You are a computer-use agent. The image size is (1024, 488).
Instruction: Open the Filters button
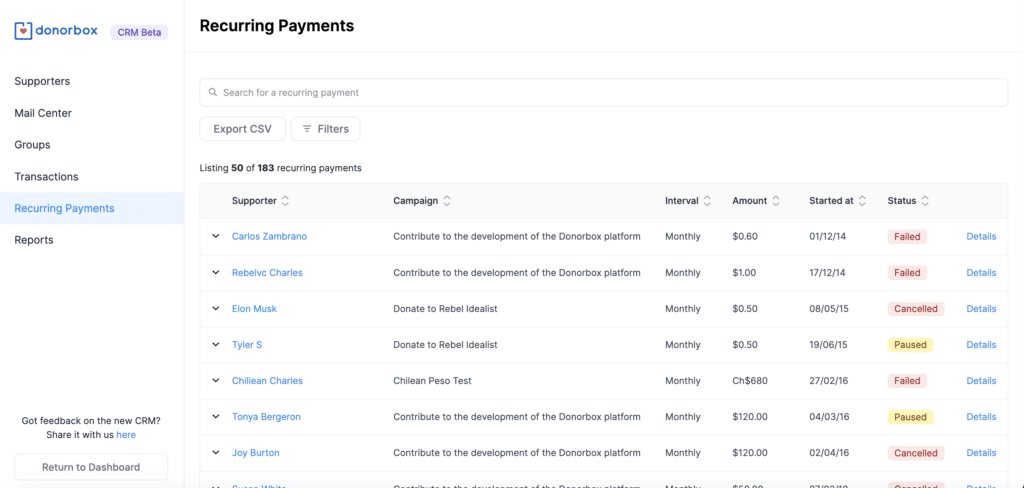[x=325, y=129]
